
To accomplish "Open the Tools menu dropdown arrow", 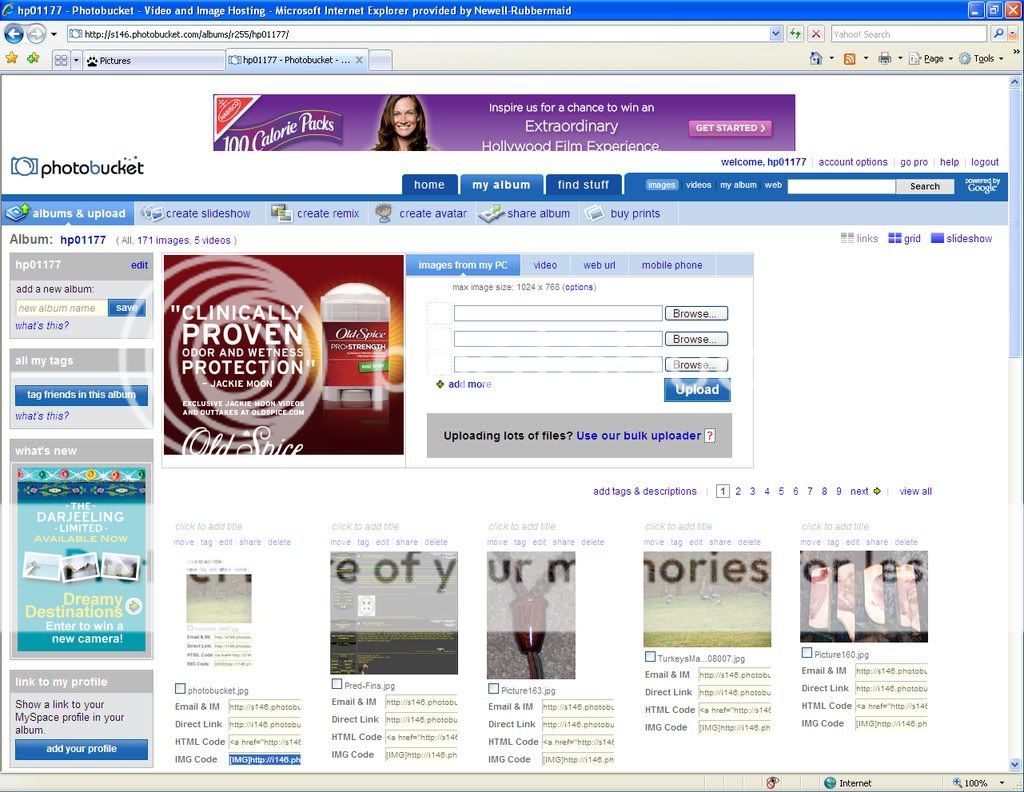I will click(x=1001, y=59).
